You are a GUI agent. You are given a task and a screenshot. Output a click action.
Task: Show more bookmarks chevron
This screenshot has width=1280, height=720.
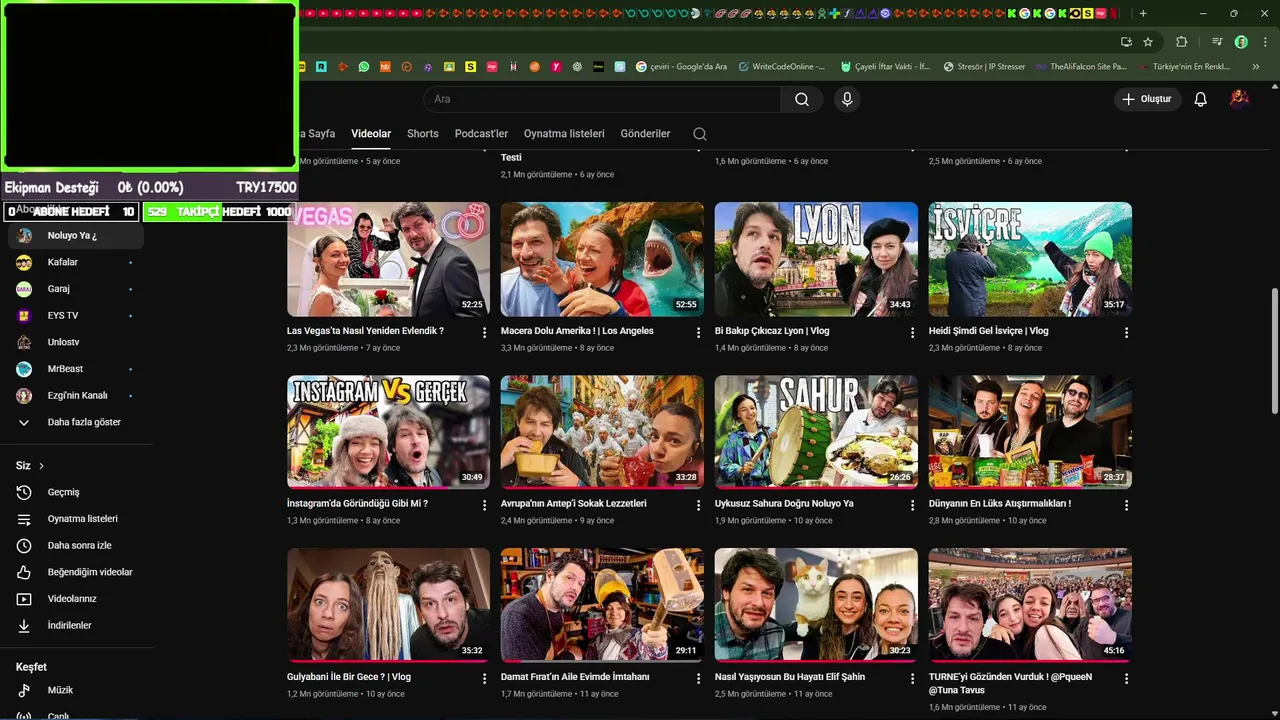click(1256, 67)
